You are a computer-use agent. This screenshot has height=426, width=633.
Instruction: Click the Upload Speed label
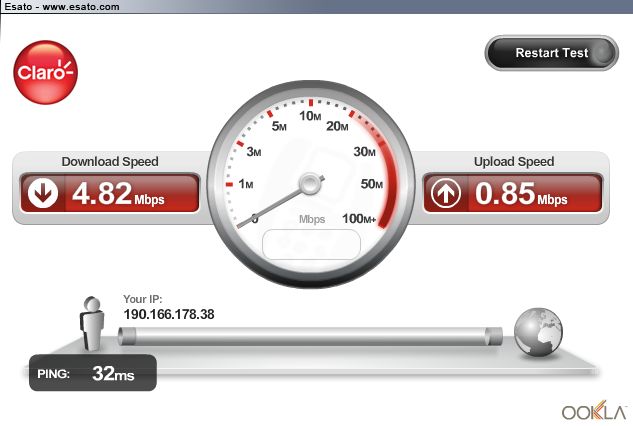pyautogui.click(x=514, y=162)
